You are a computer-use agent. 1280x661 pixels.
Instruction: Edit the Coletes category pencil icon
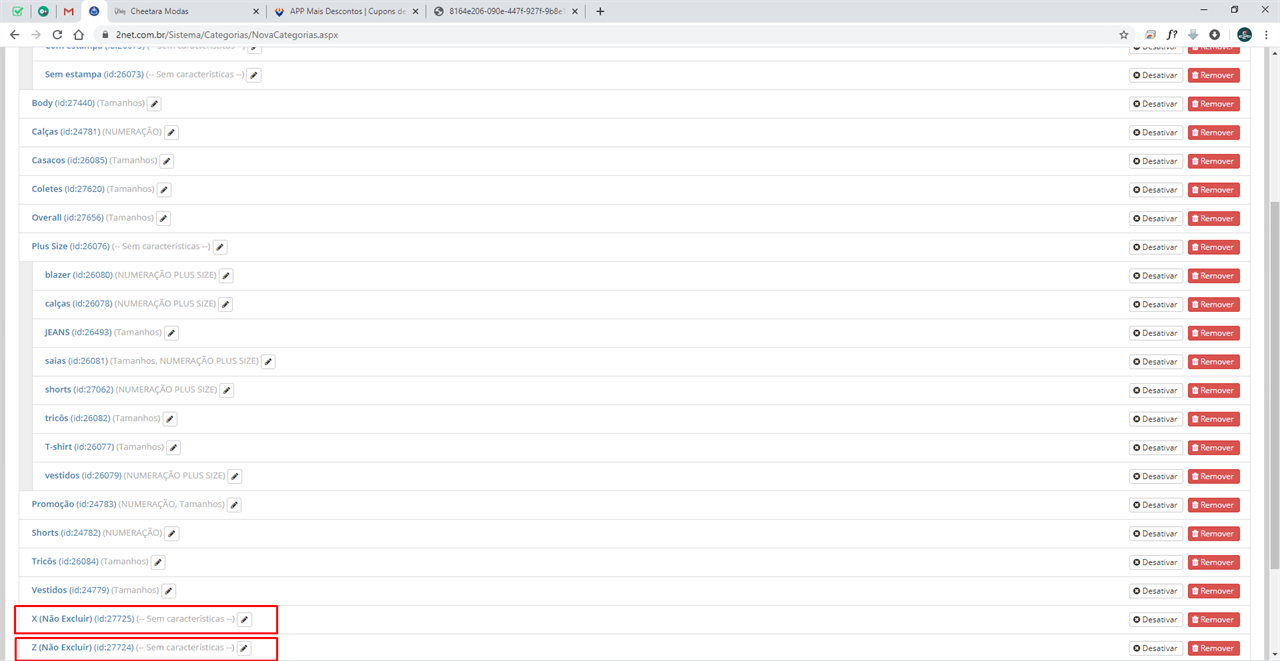click(x=164, y=190)
